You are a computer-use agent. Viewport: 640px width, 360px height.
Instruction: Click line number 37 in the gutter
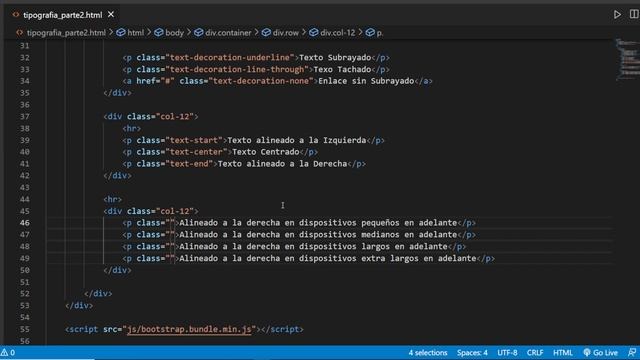[x=24, y=117]
